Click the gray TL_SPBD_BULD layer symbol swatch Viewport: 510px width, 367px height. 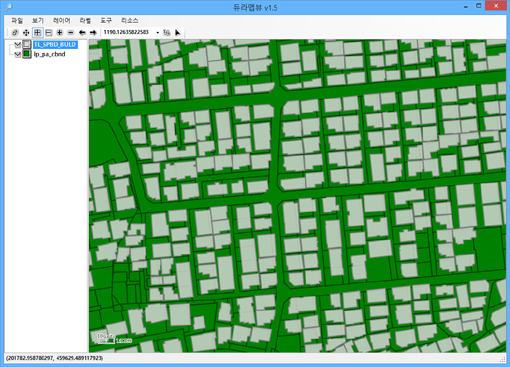[27, 44]
